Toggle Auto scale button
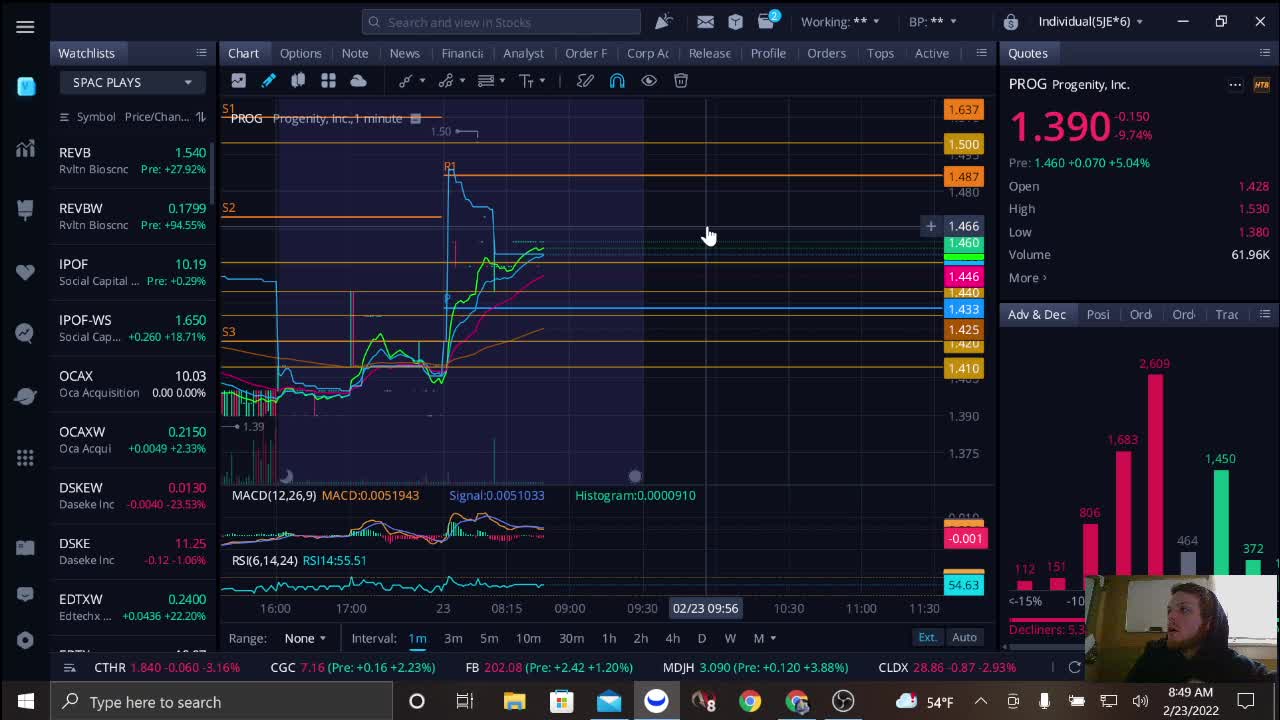 [x=964, y=638]
